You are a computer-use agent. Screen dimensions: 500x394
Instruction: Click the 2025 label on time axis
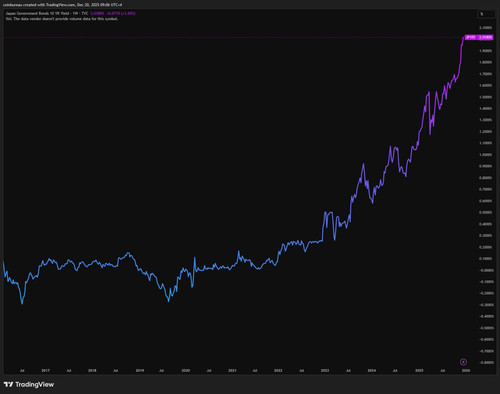point(419,370)
